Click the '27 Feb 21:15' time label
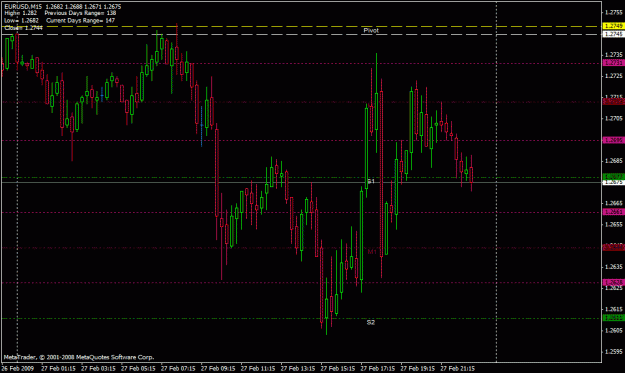This screenshot has width=625, height=373. pyautogui.click(x=458, y=369)
